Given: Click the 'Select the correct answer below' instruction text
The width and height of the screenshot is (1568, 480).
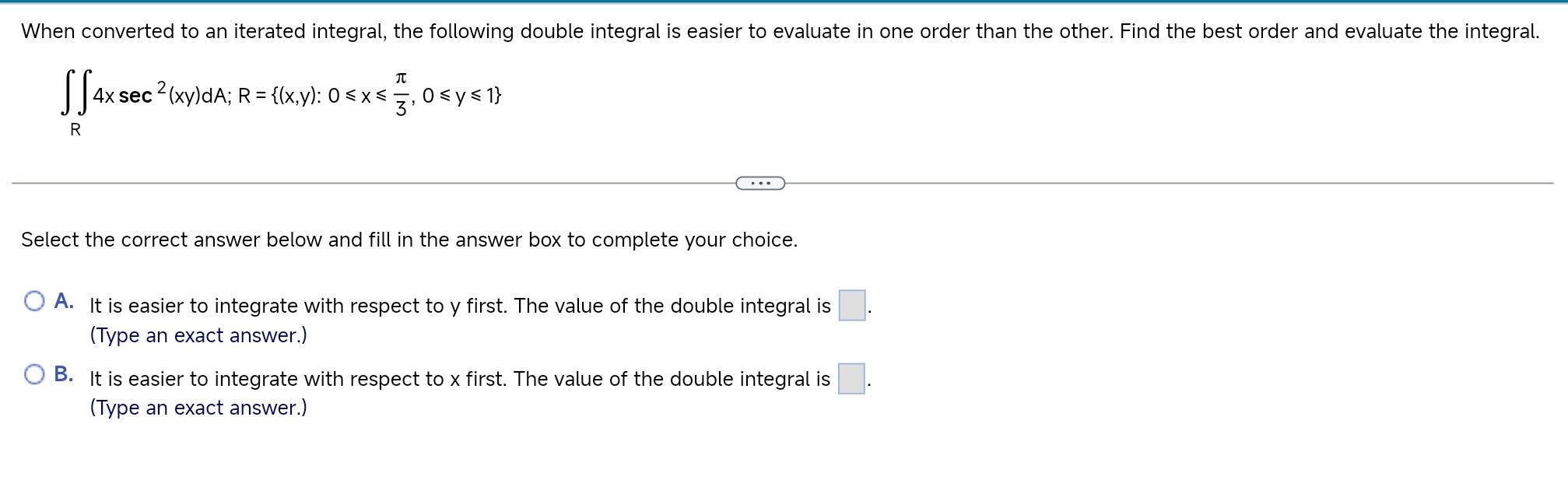Looking at the screenshot, I should [x=409, y=240].
